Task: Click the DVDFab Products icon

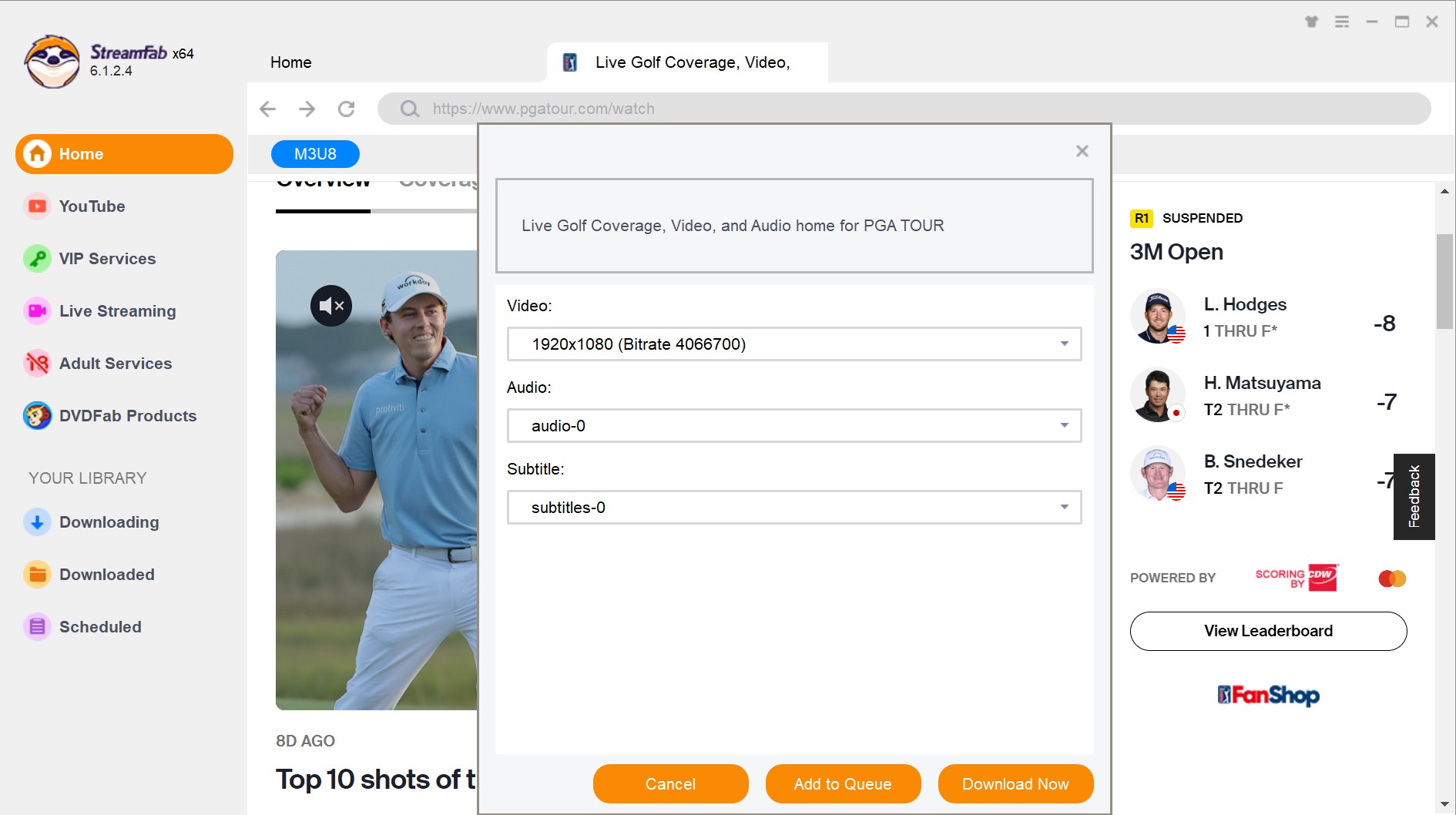Action: click(37, 416)
